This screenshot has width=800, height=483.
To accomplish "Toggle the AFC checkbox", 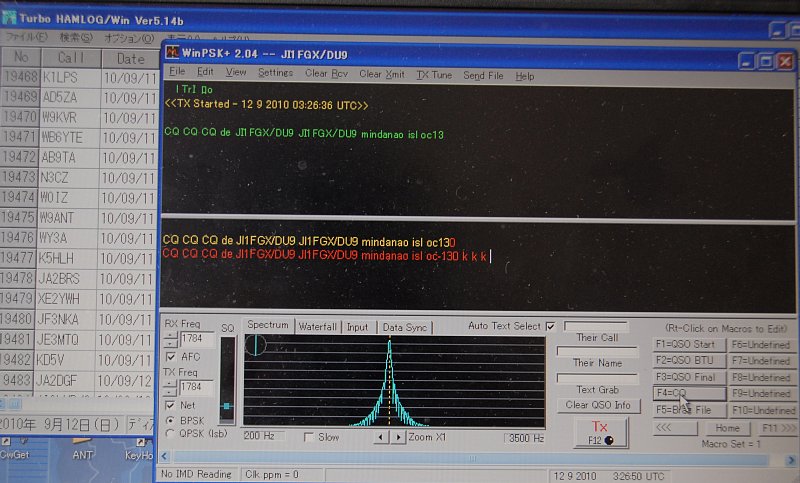I will click(x=171, y=356).
